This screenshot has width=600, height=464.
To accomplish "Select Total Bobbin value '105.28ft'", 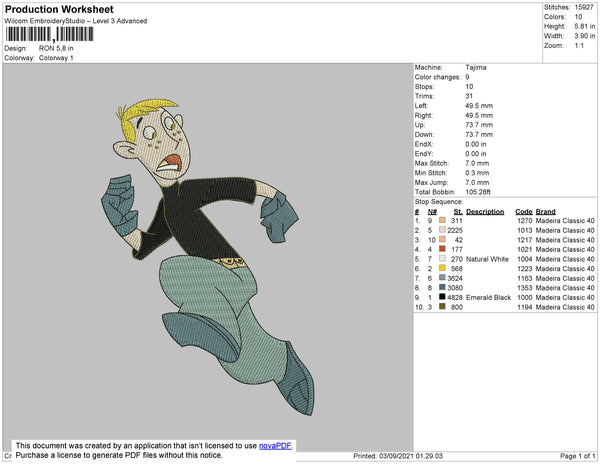I will (x=478, y=192).
